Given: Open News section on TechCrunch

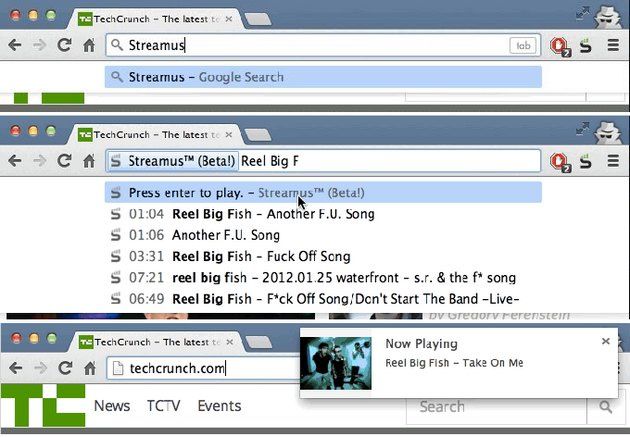Looking at the screenshot, I should point(112,406).
